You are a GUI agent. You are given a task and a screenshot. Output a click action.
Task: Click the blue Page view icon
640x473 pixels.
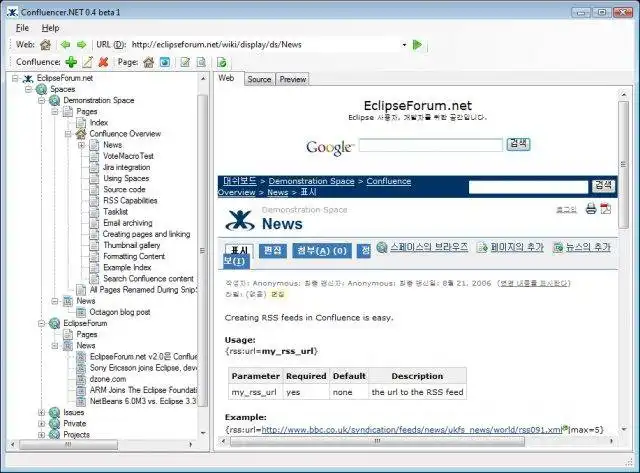[x=165, y=62]
